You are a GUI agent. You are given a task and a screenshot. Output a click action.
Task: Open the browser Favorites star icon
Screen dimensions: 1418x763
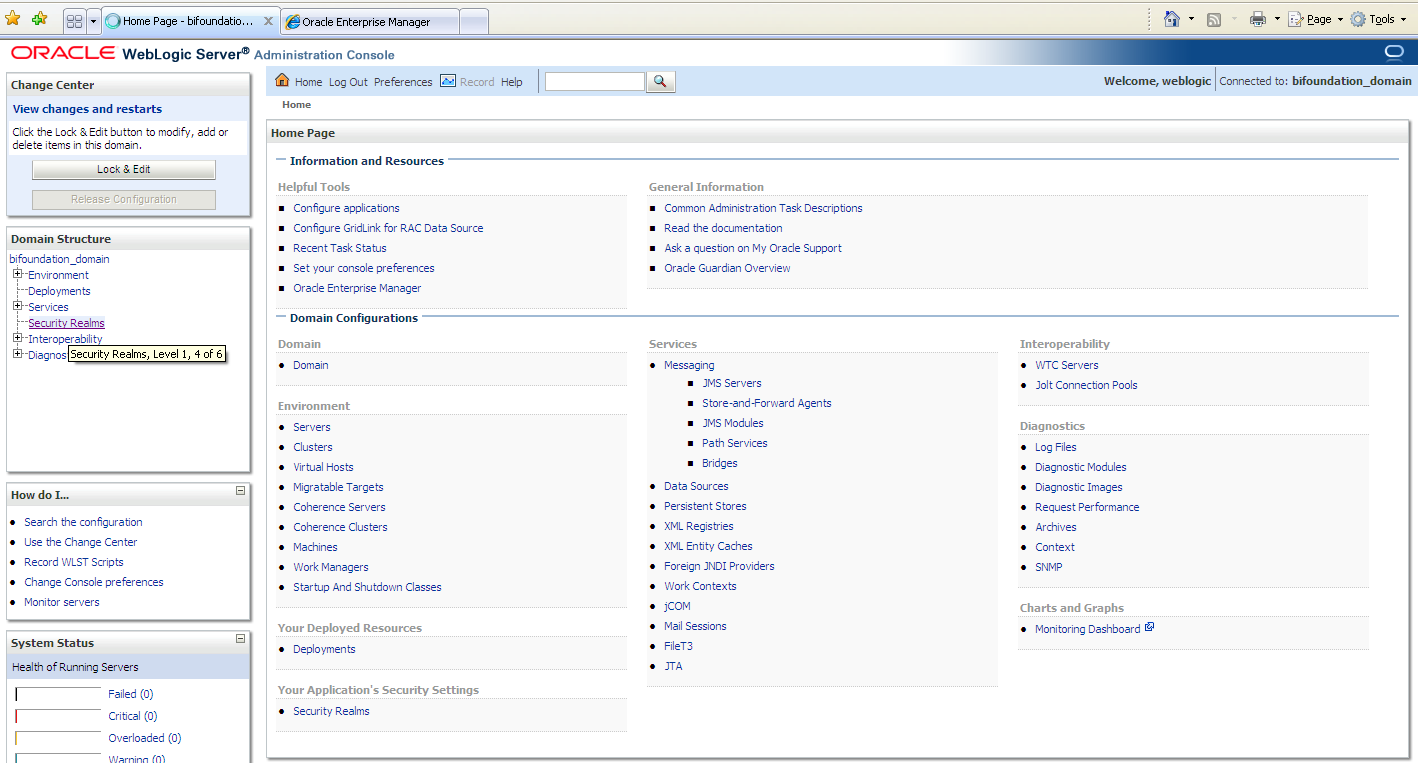(x=13, y=19)
